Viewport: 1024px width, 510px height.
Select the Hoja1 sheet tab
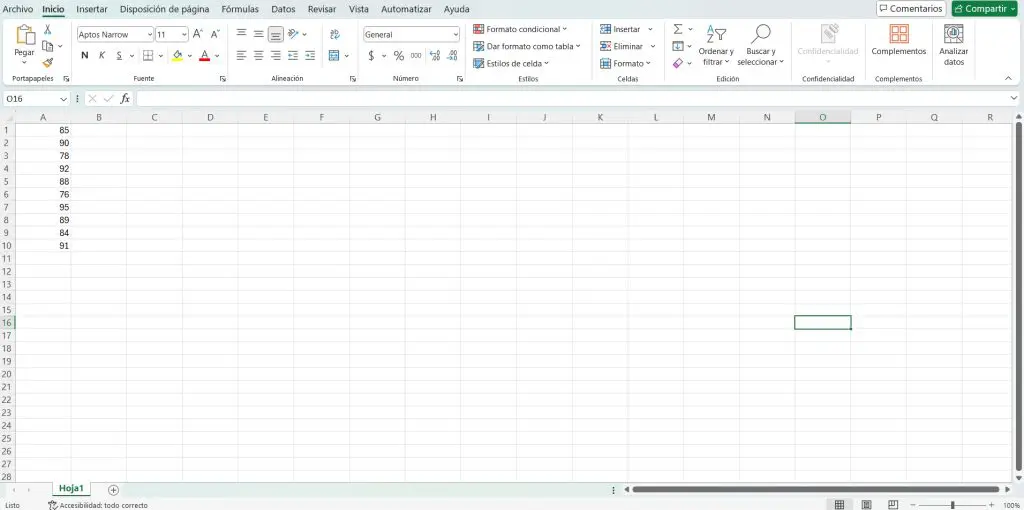pyautogui.click(x=71, y=488)
